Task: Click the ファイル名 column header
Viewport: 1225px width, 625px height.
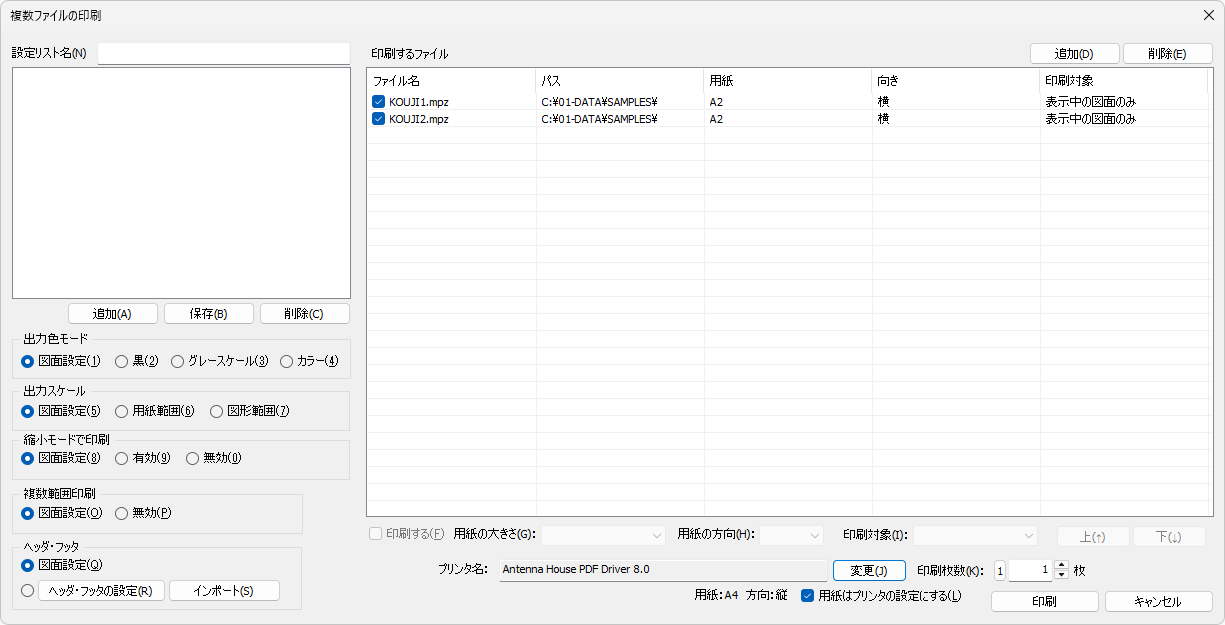Action: 450,80
